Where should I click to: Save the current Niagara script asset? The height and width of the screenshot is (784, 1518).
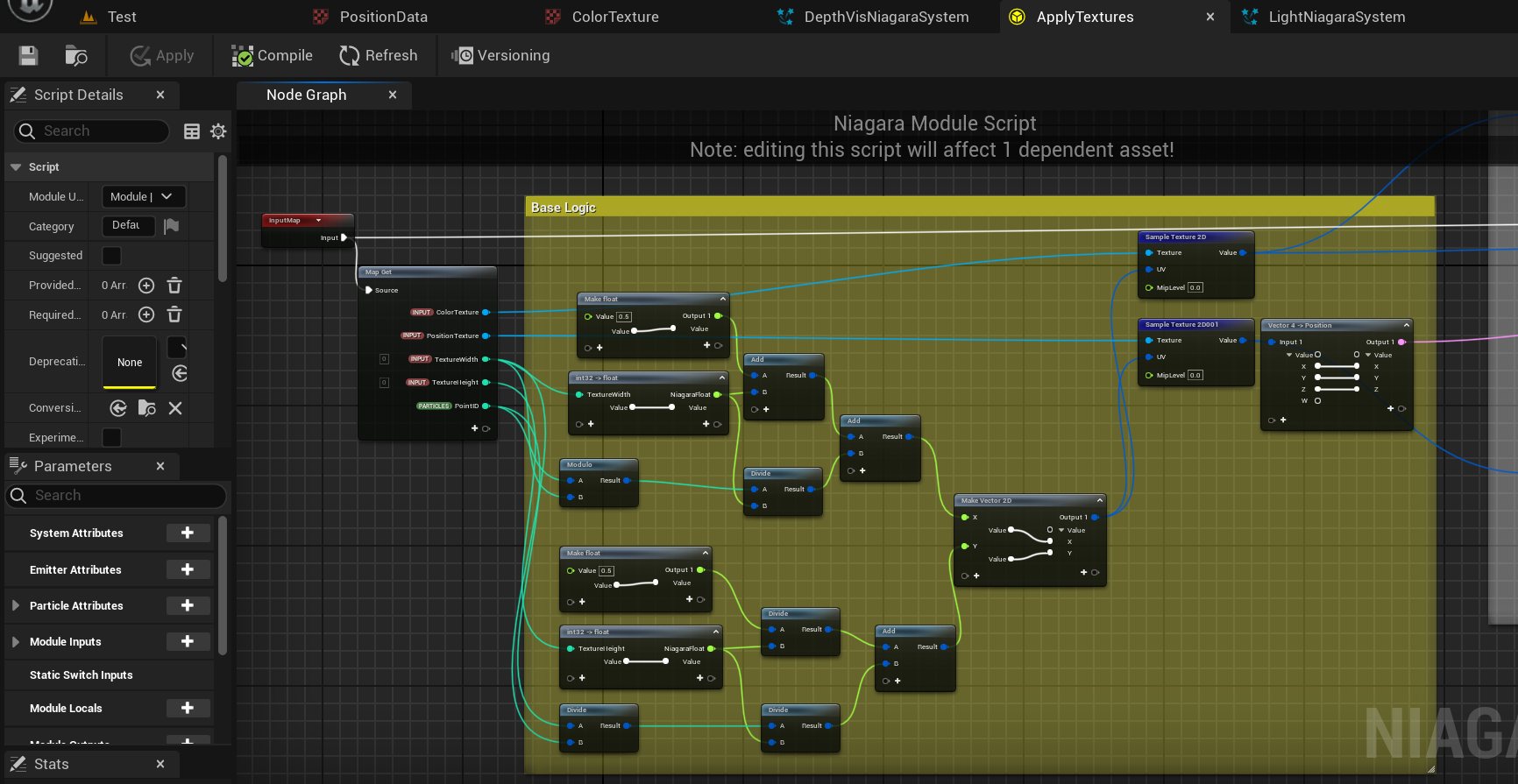click(28, 56)
